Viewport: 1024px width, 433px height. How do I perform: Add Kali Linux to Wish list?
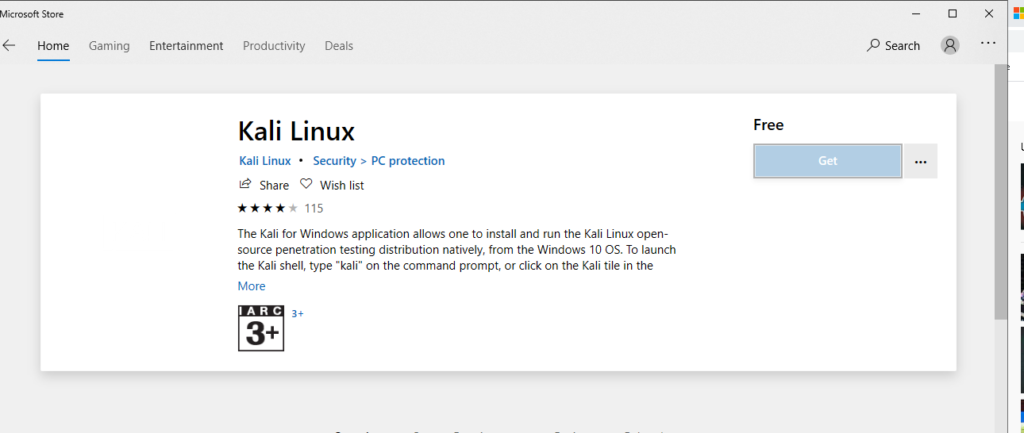pos(332,185)
